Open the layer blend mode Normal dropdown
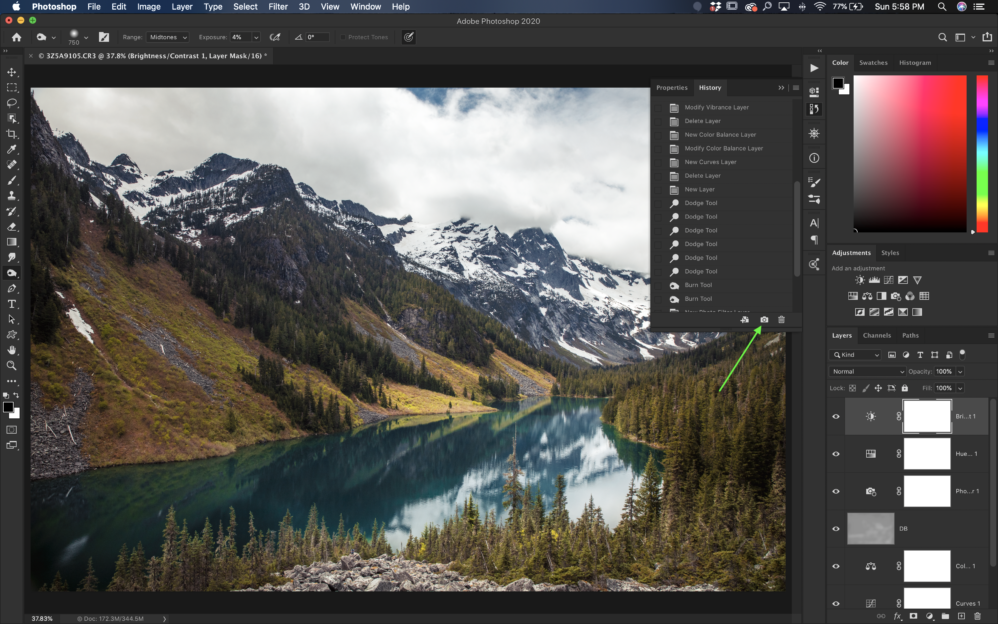The width and height of the screenshot is (998, 624). (866, 372)
